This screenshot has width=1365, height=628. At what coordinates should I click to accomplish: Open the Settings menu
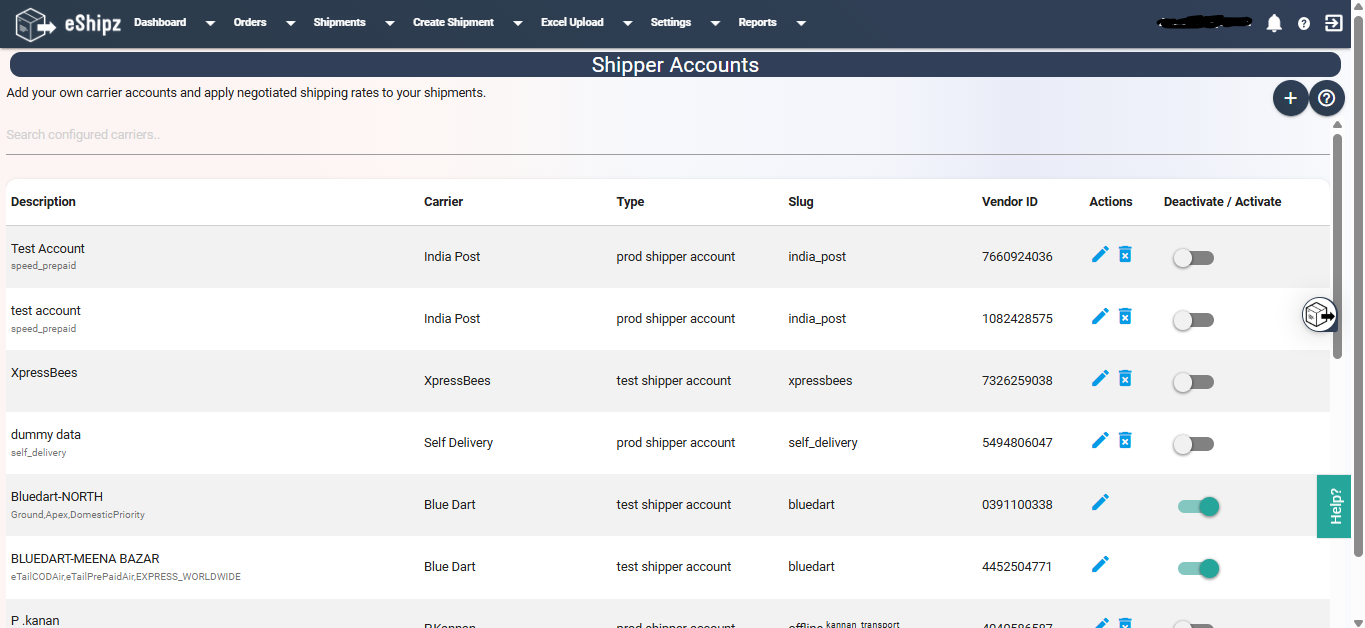pyautogui.click(x=670, y=22)
